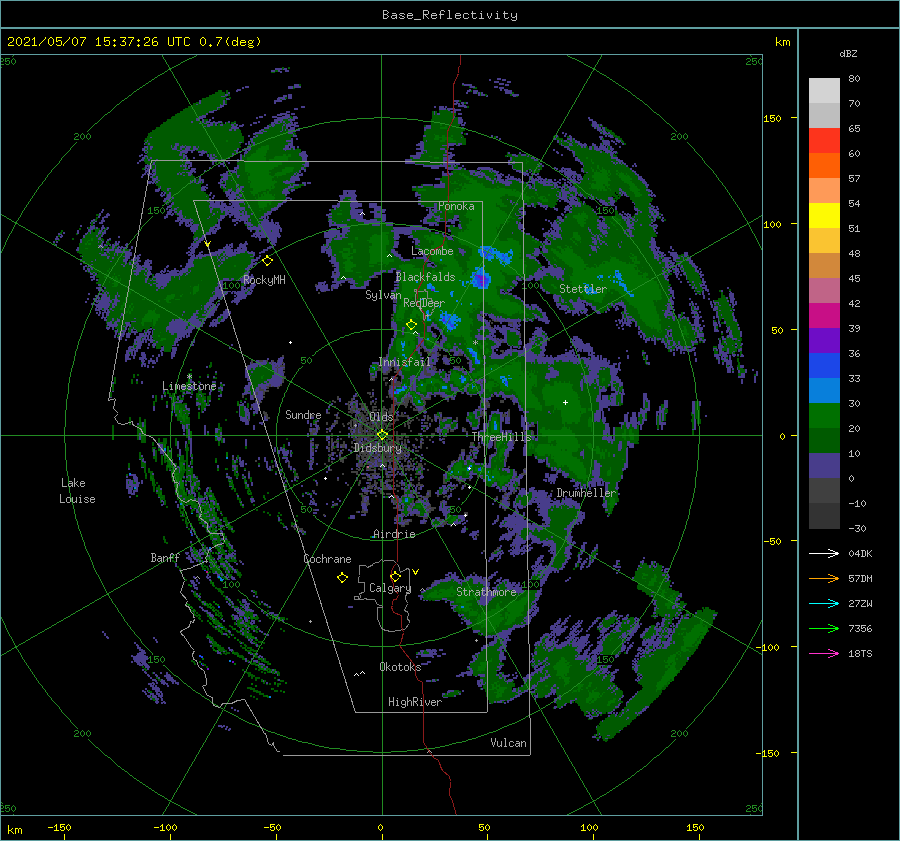
Task: Click the orange 57DM arrow in legend
Action: coord(824,579)
